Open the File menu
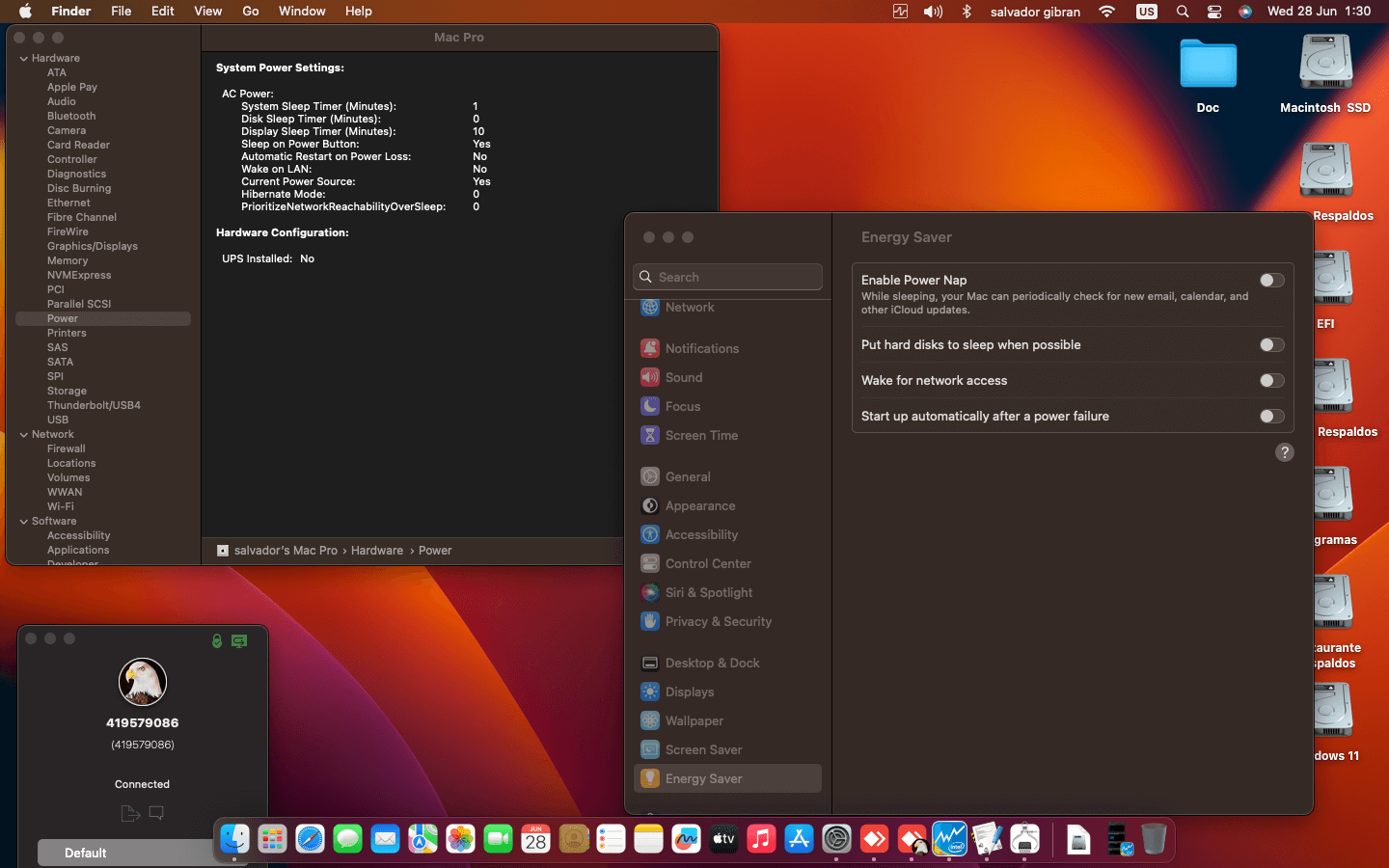 122,12
